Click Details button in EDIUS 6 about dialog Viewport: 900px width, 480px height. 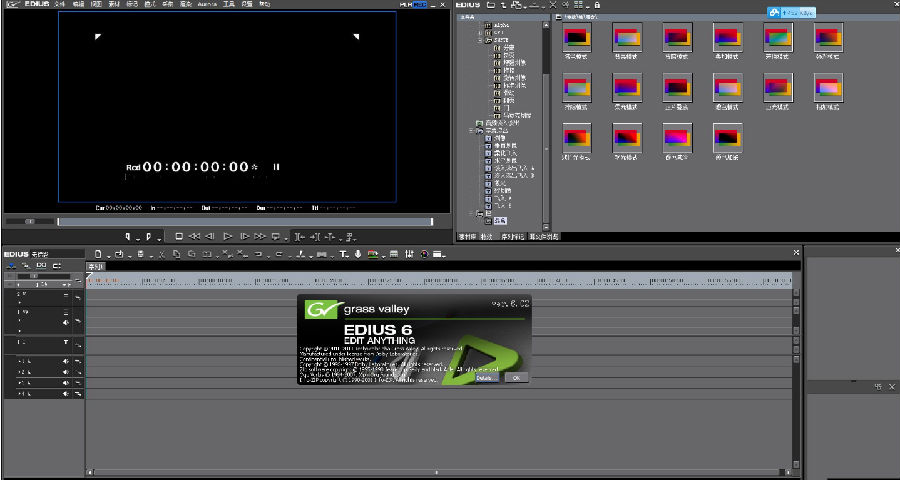tap(487, 378)
